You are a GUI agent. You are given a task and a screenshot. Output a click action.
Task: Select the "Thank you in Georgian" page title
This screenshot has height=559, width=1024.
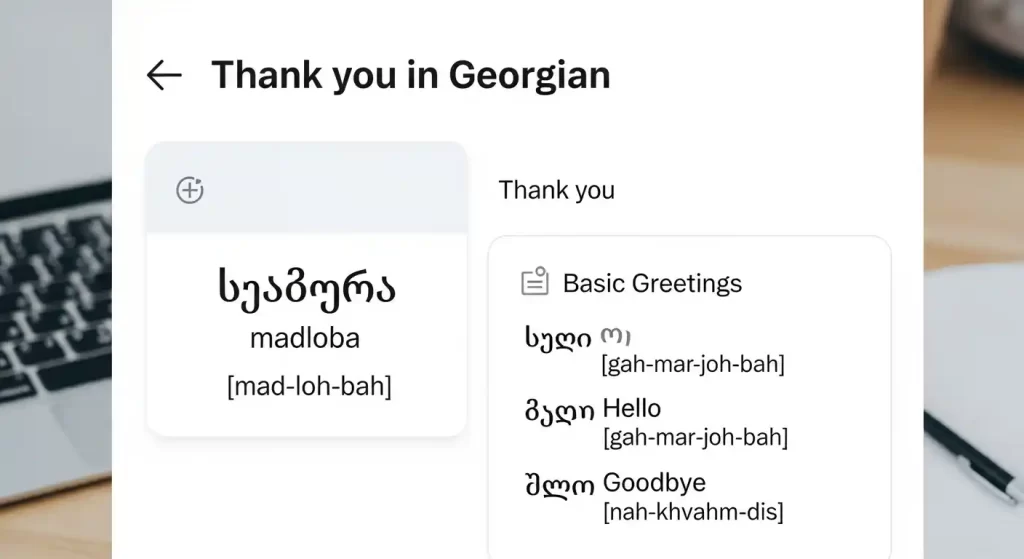point(410,75)
